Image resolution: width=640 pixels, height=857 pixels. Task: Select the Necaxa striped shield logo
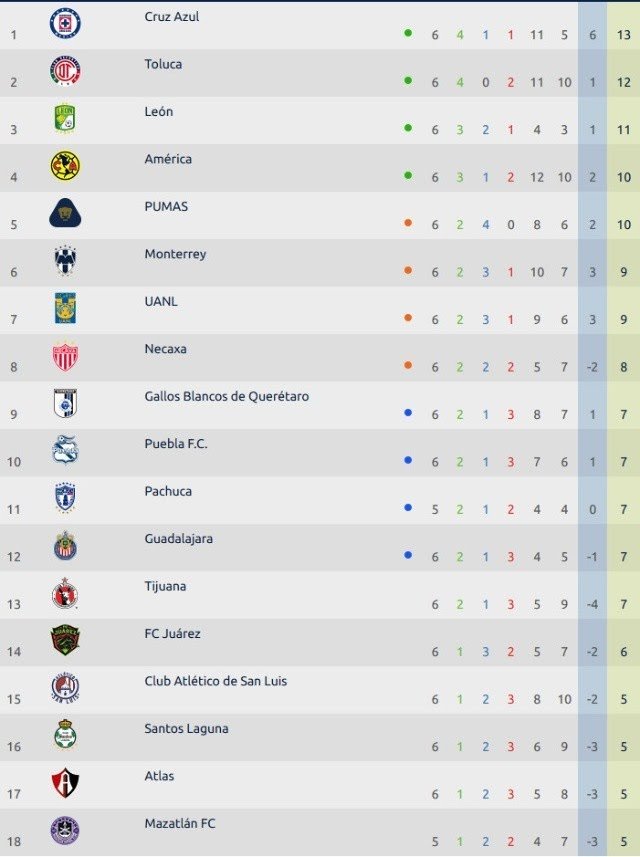point(65,356)
